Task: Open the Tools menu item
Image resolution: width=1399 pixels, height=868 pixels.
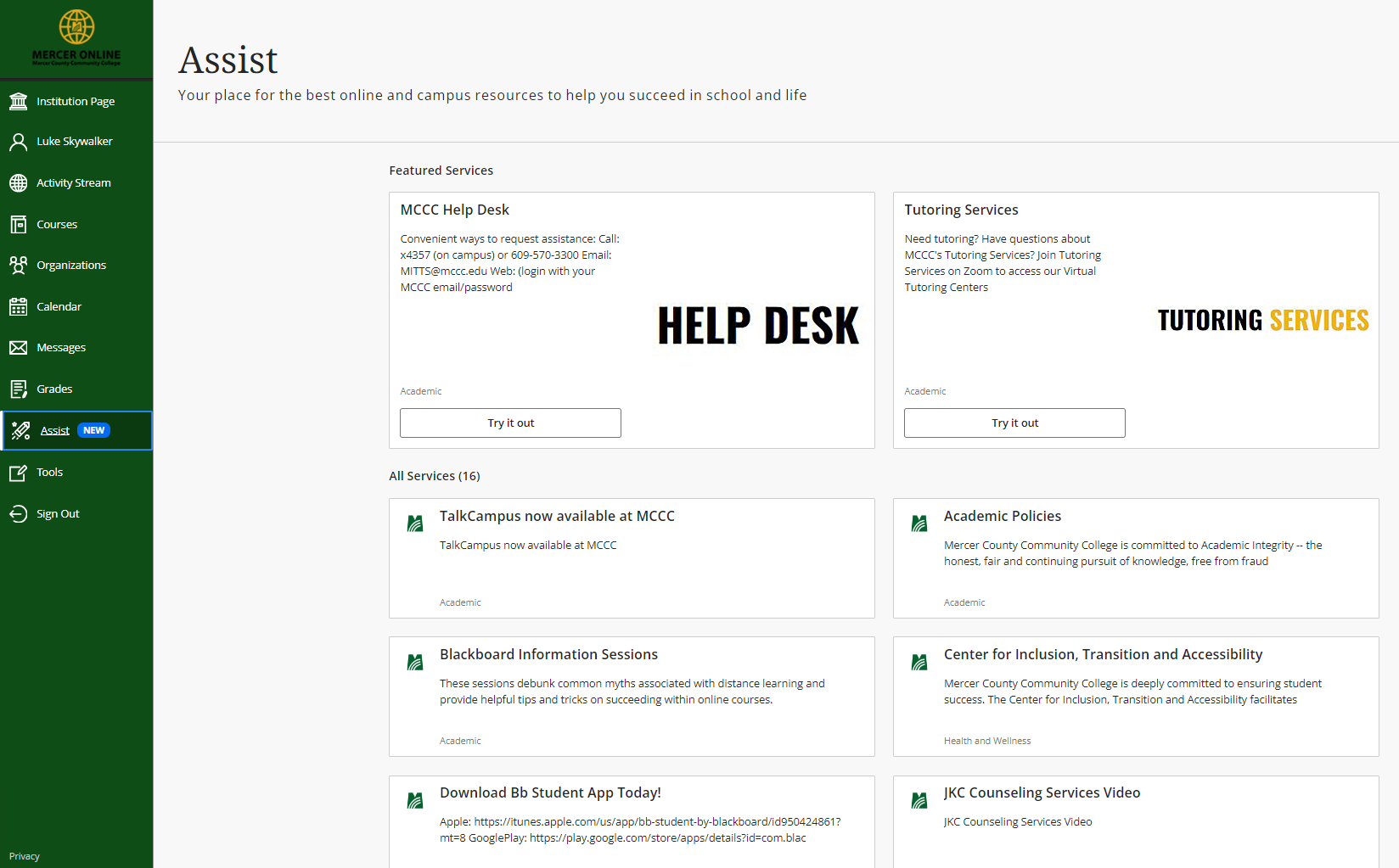Action: pos(49,473)
